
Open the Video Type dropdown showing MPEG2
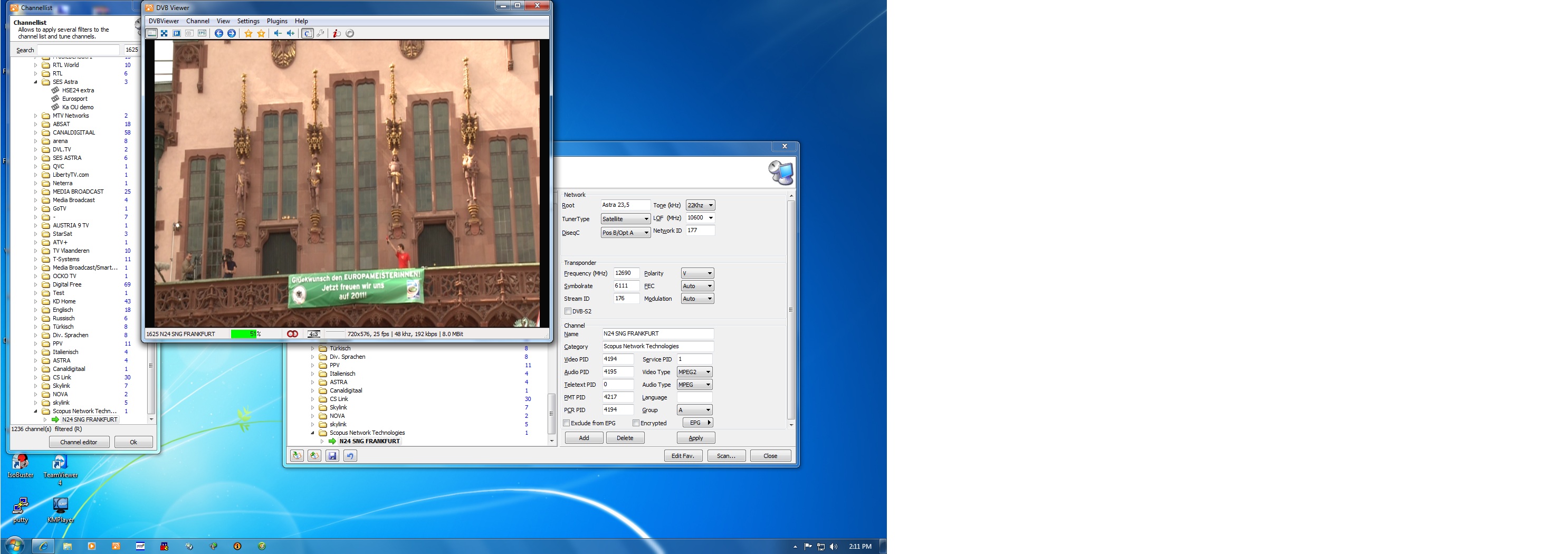pos(694,372)
